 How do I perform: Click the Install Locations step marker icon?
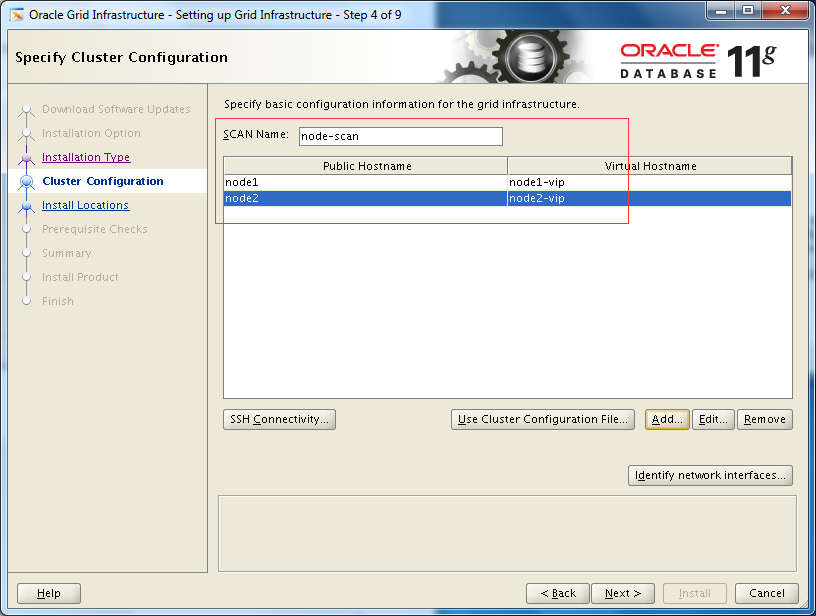(26, 206)
